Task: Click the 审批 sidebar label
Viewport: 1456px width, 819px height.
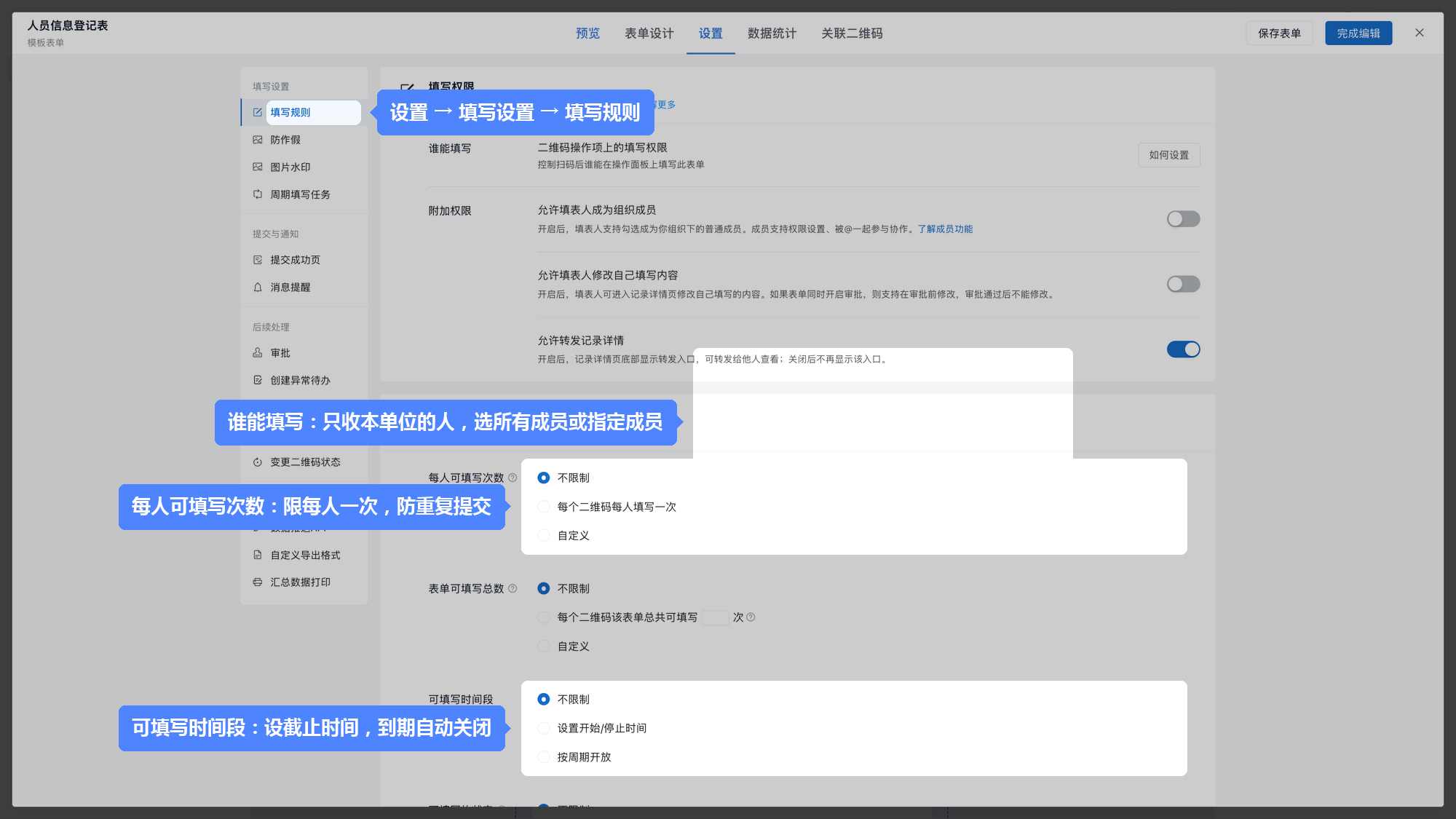Action: (280, 353)
